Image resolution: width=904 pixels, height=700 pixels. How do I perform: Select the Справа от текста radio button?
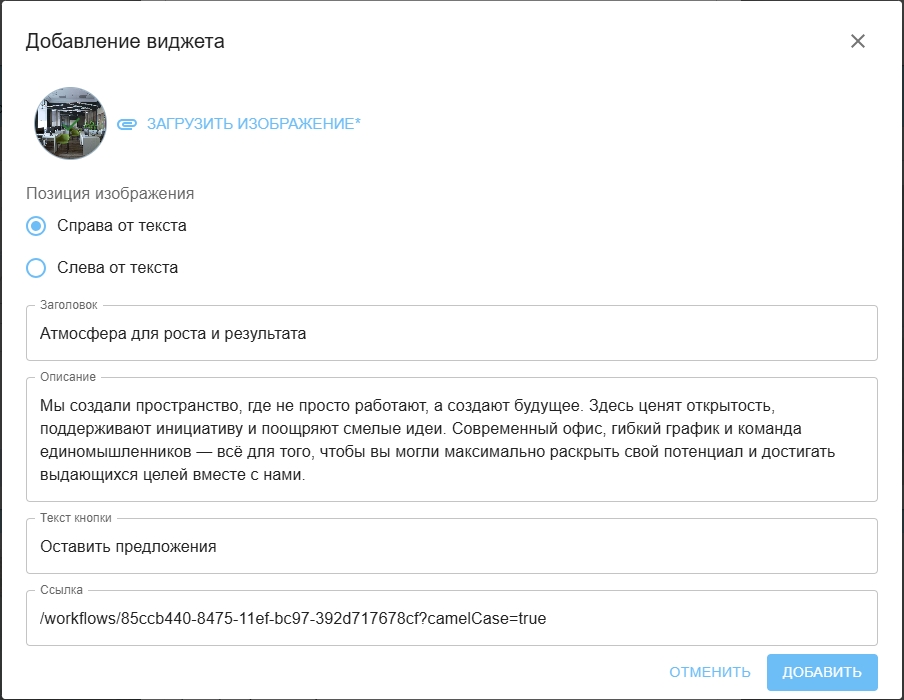click(36, 226)
